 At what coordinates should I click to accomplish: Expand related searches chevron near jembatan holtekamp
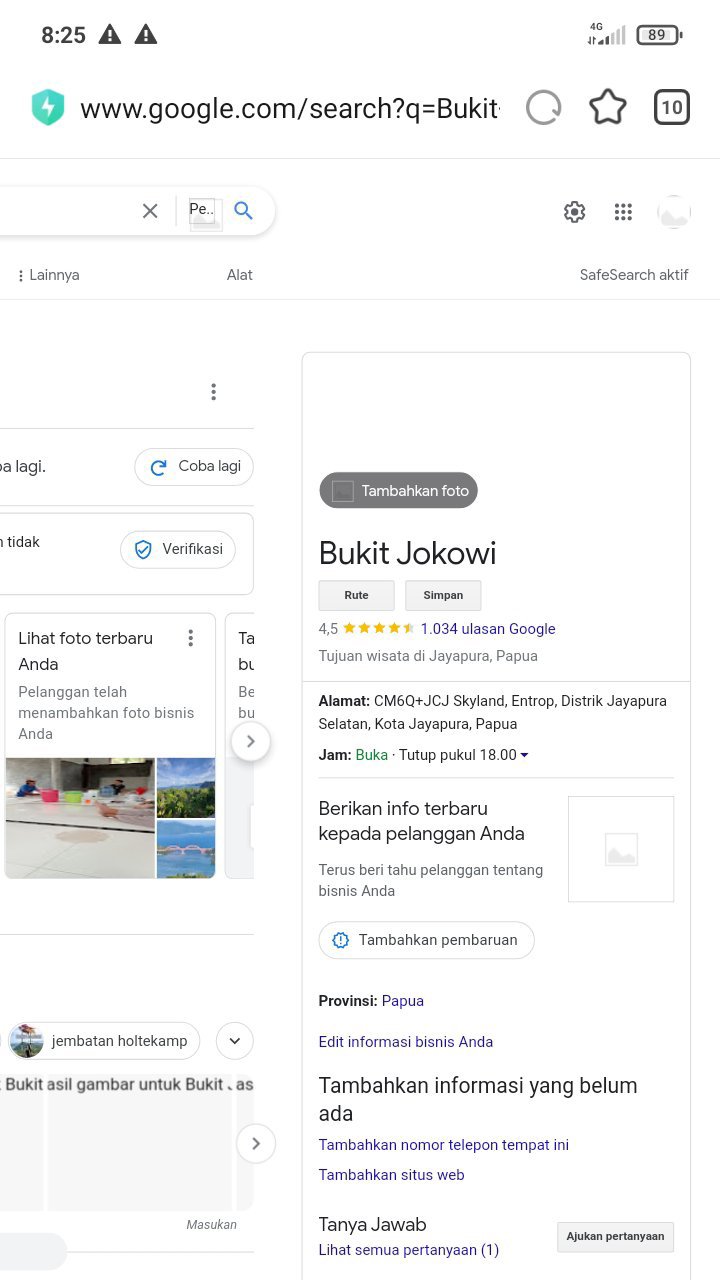pyautogui.click(x=234, y=1041)
